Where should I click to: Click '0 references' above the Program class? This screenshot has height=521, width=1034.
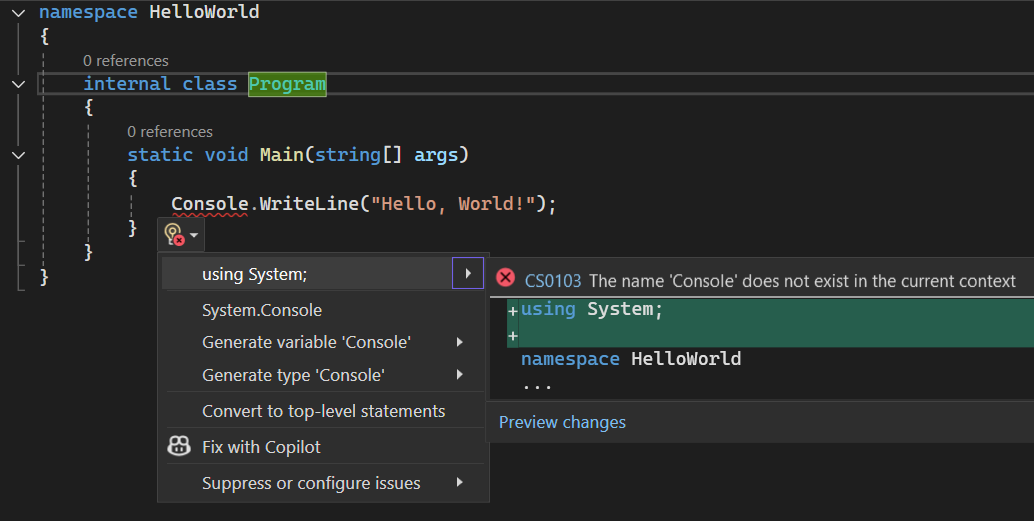[126, 61]
